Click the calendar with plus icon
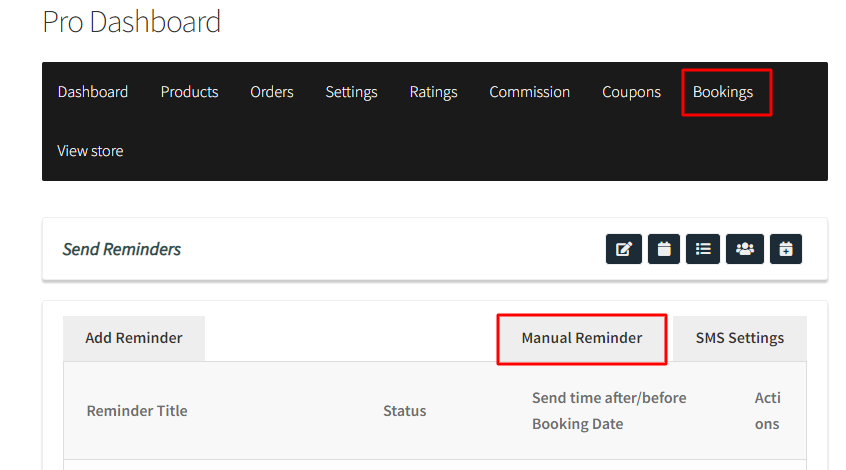Image resolution: width=846 pixels, height=470 pixels. point(786,249)
